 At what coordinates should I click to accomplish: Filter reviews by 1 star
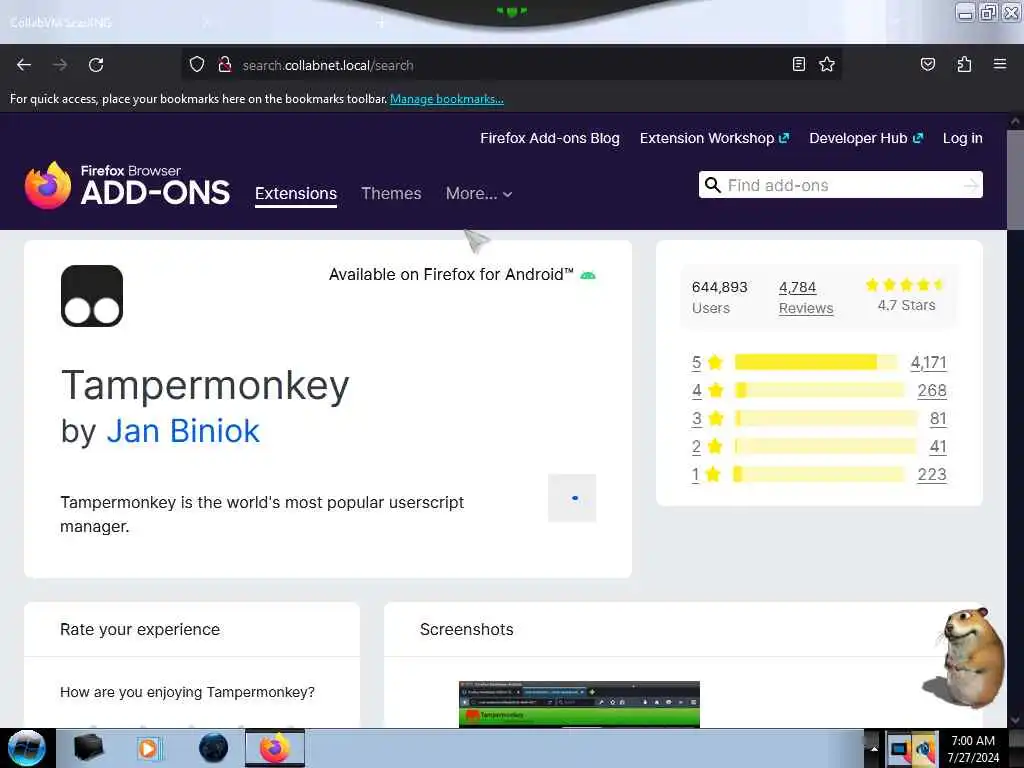pyautogui.click(x=705, y=474)
